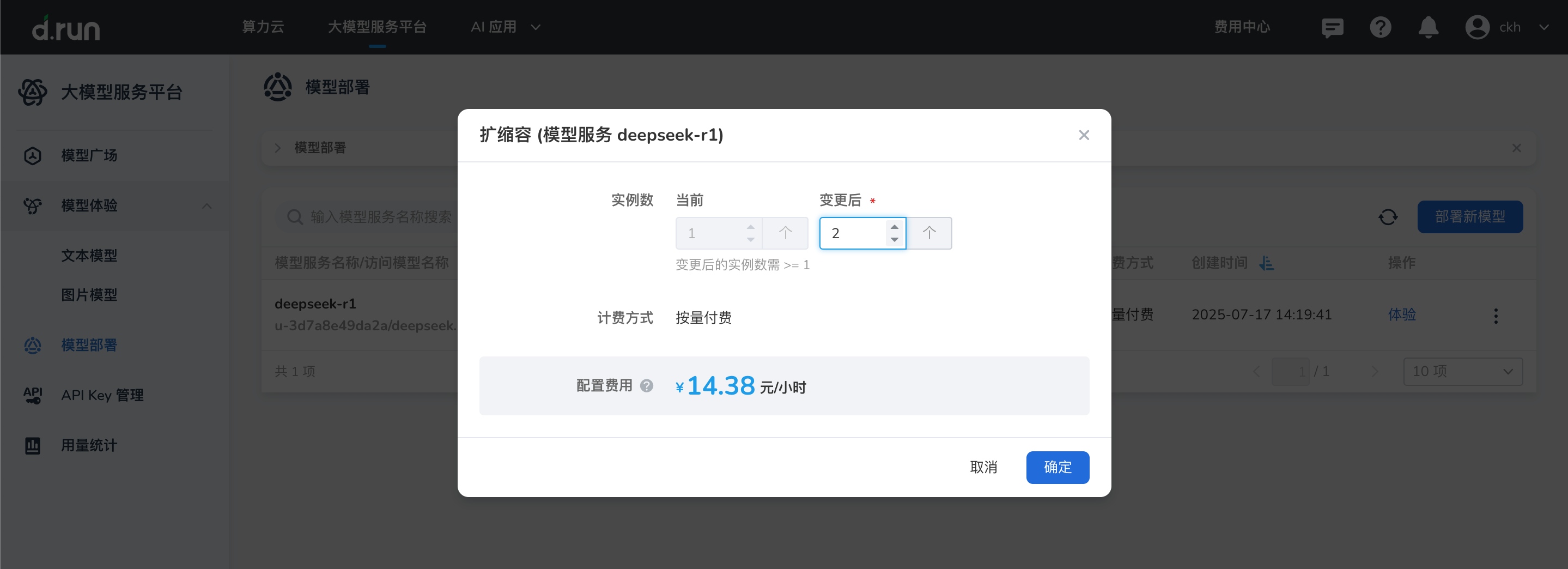The height and width of the screenshot is (569, 1568).
Task: Click the messages chat icon in header
Action: 1332,27
